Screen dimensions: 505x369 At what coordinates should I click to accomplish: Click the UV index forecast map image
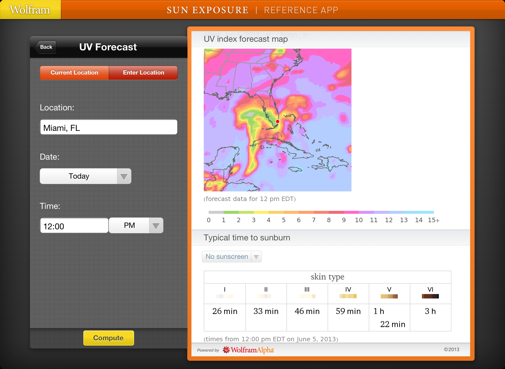278,120
